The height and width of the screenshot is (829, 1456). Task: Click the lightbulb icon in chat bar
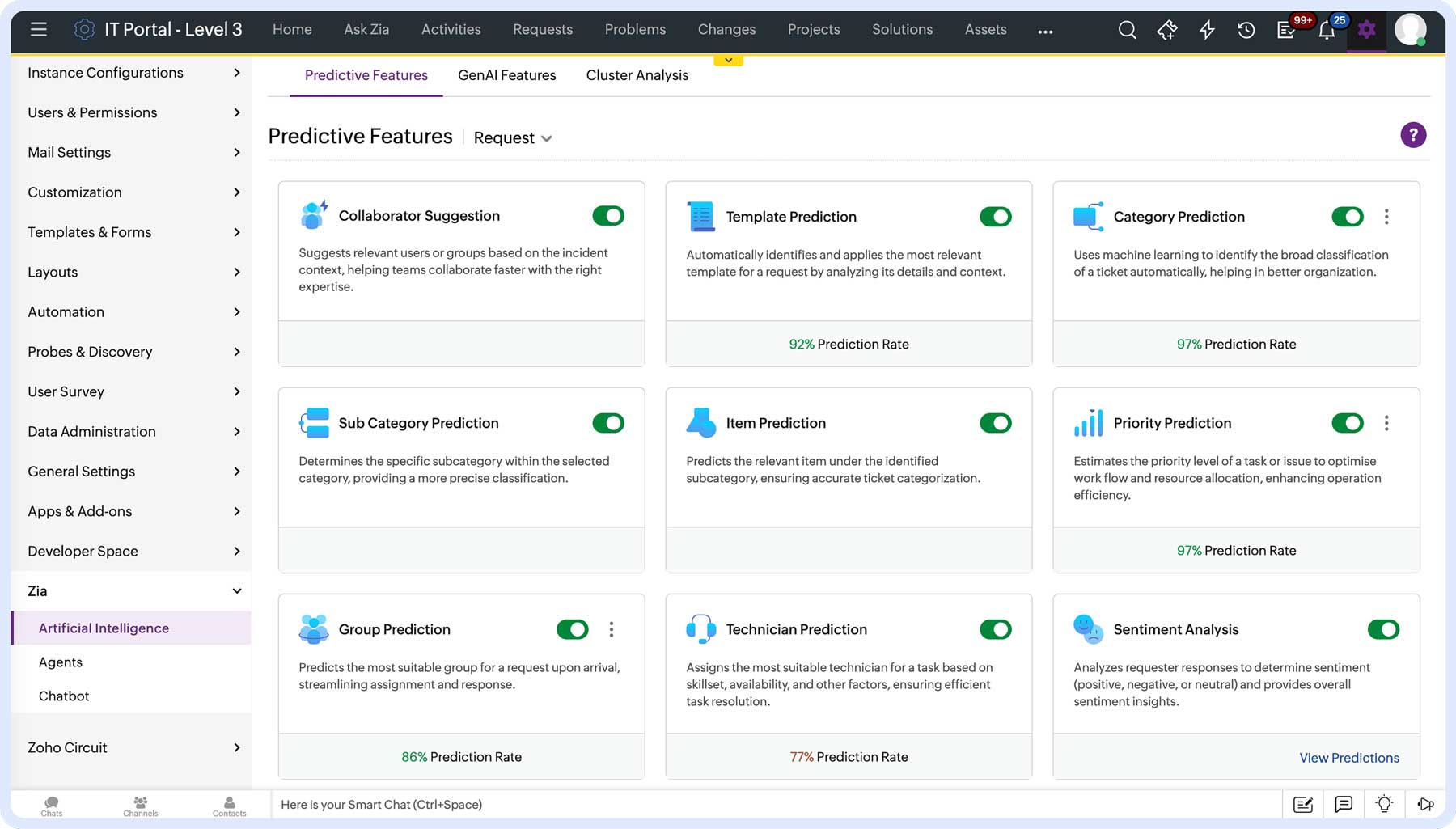coord(1384,804)
